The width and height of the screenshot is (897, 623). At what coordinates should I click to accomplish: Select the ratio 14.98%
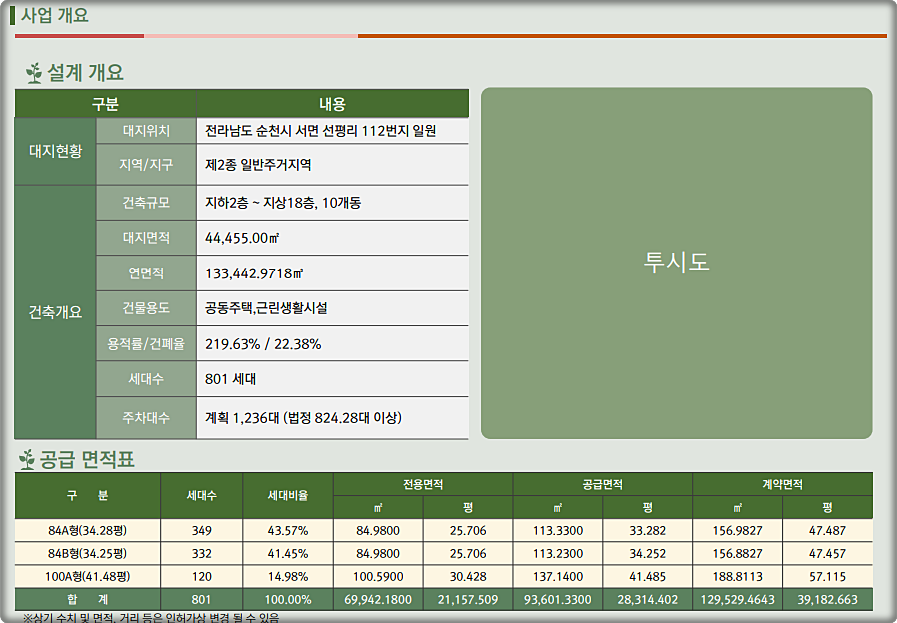288,577
